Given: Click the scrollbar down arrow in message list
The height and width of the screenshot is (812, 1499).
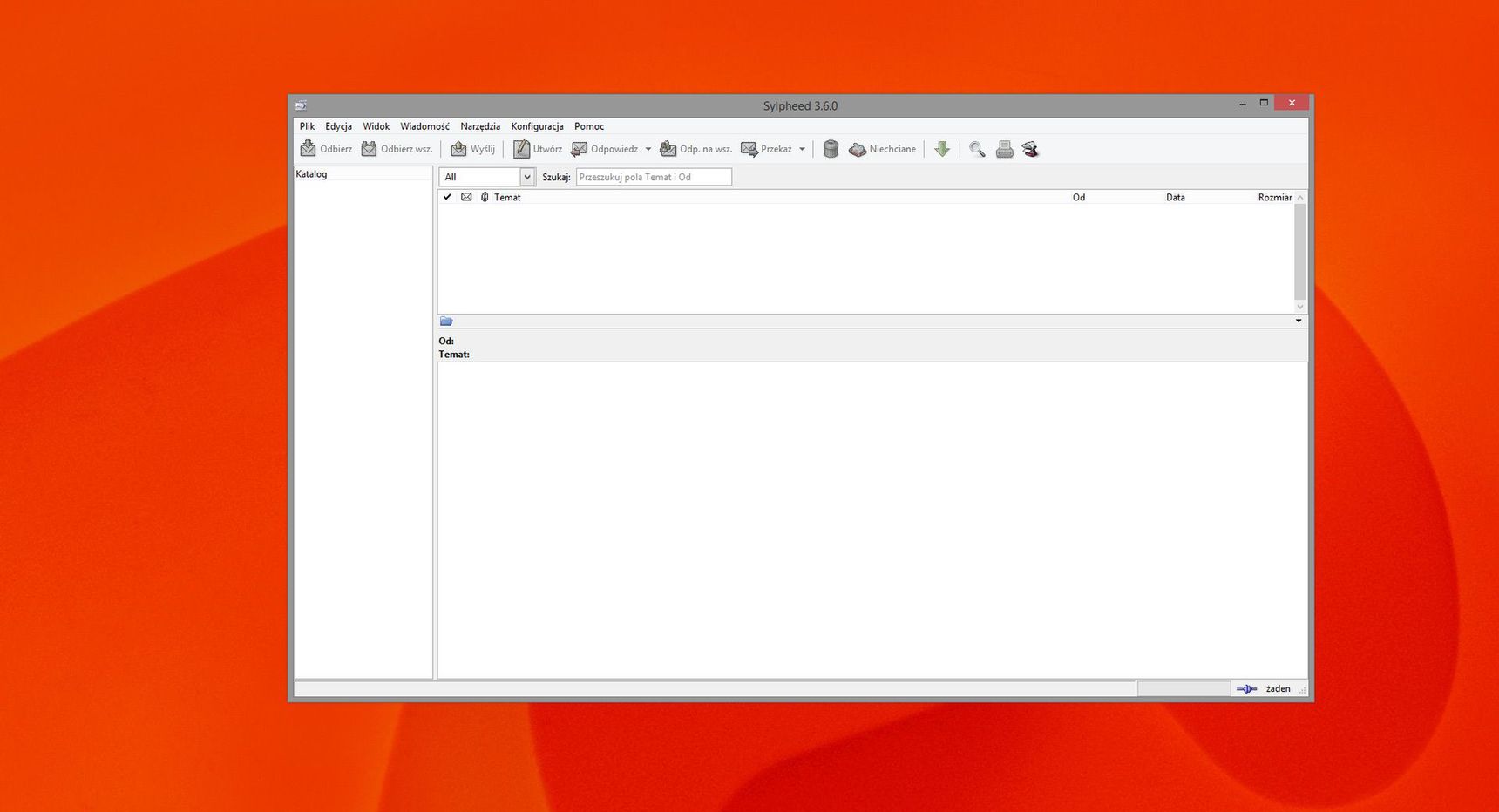Looking at the screenshot, I should coord(1300,307).
